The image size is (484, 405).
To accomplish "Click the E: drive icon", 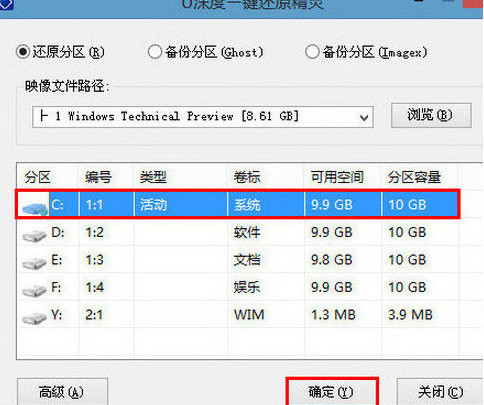I will pyautogui.click(x=34, y=264).
